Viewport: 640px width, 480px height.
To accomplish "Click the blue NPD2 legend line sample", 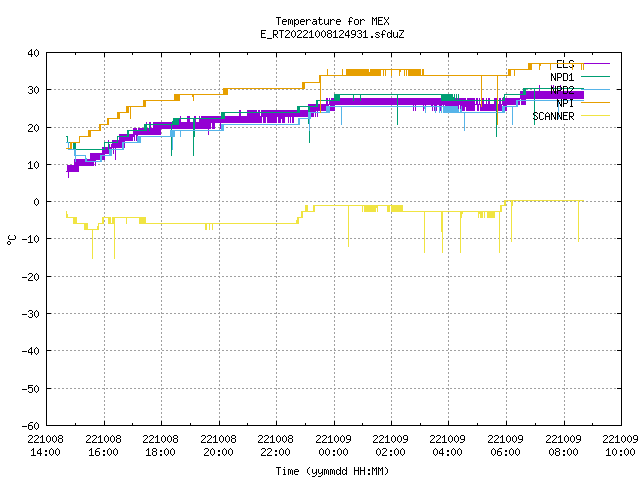I will (595, 89).
